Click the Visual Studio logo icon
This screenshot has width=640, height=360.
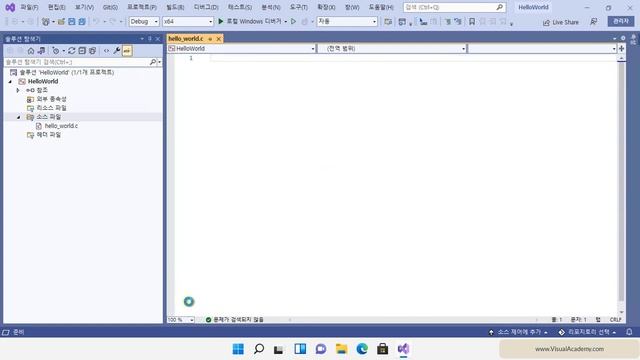tap(10, 7)
